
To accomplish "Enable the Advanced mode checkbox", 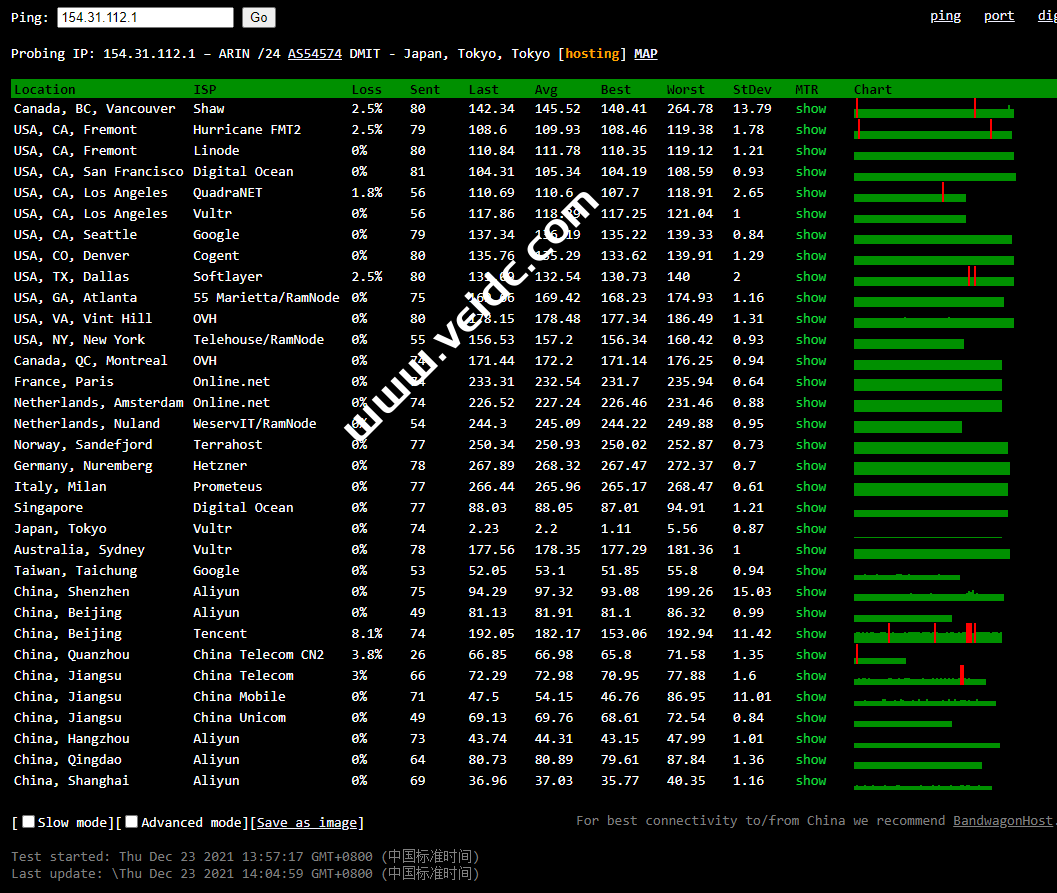I will [x=132, y=822].
